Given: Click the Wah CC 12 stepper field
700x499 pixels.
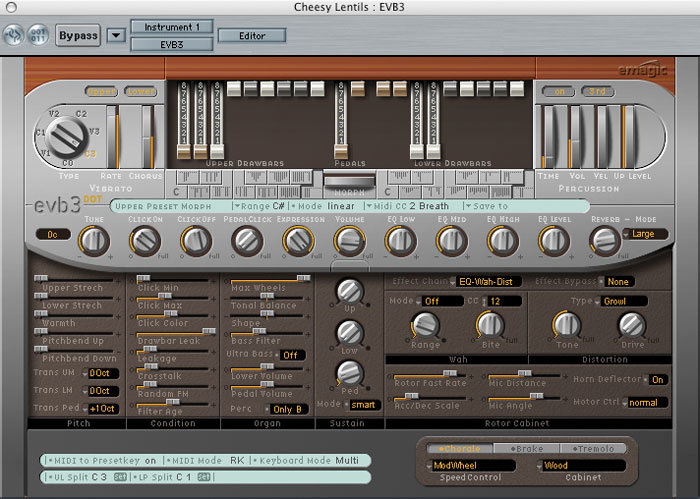Looking at the screenshot, I should pyautogui.click(x=503, y=301).
